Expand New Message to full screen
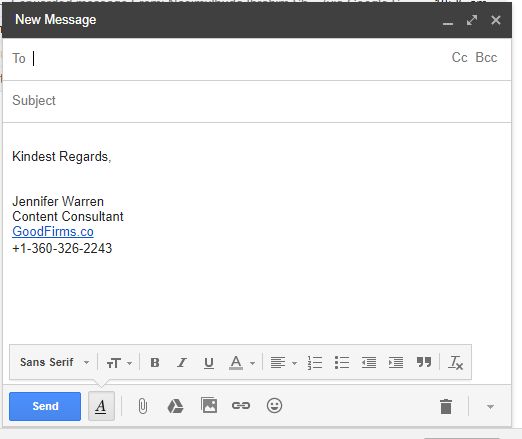The image size is (522, 439). point(472,20)
